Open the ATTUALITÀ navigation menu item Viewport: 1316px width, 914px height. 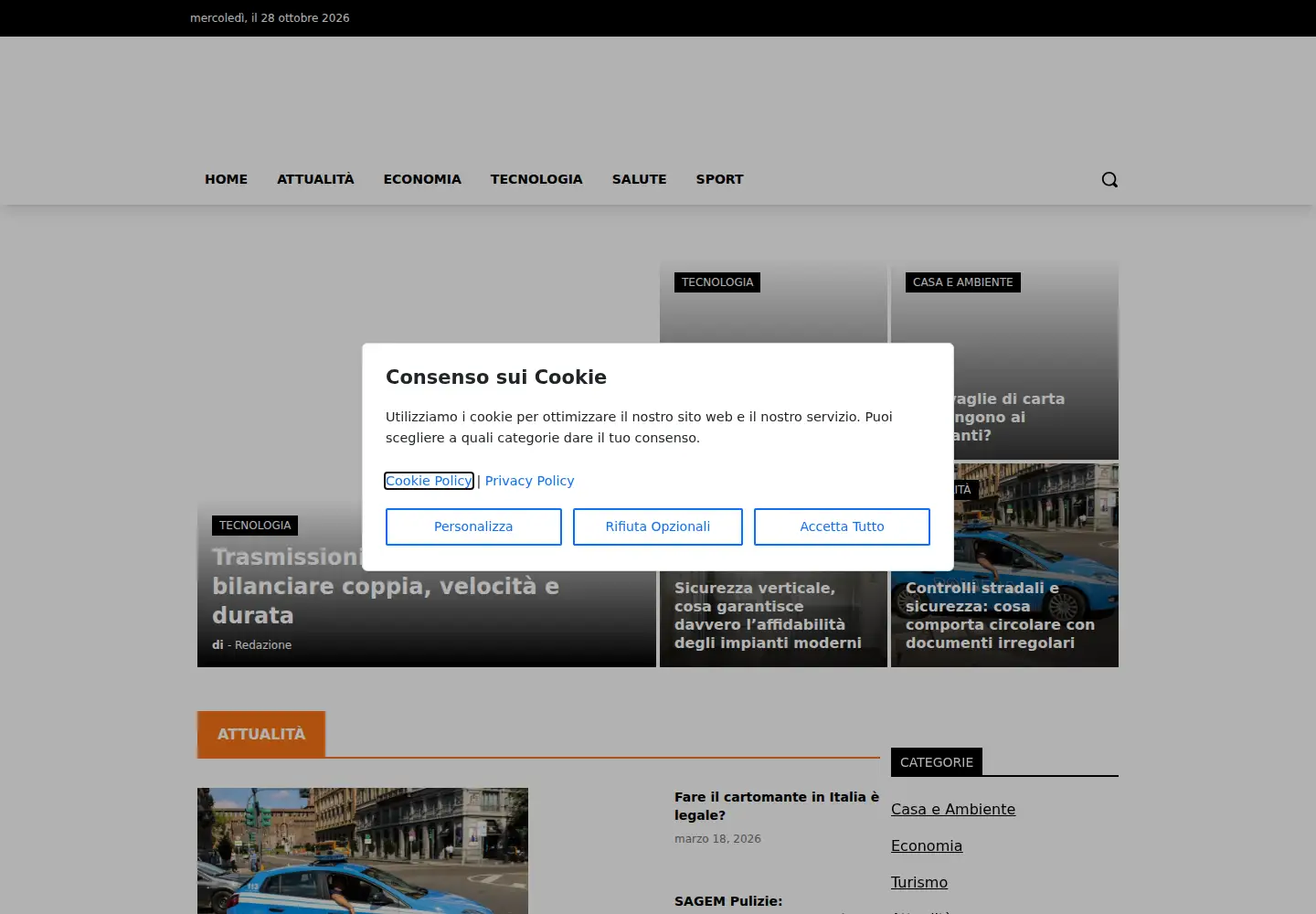(315, 179)
